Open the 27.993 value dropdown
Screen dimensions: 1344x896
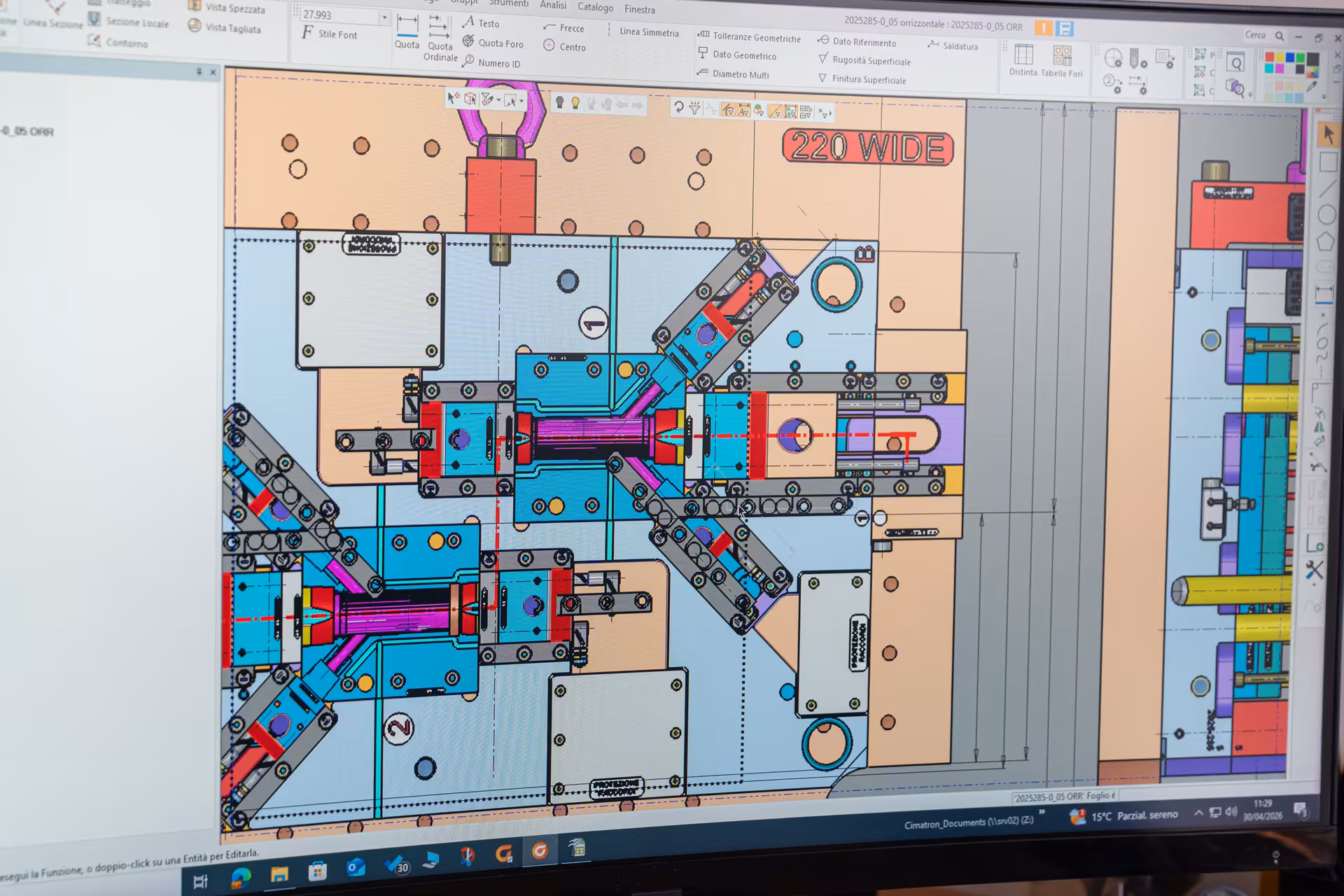point(384,17)
